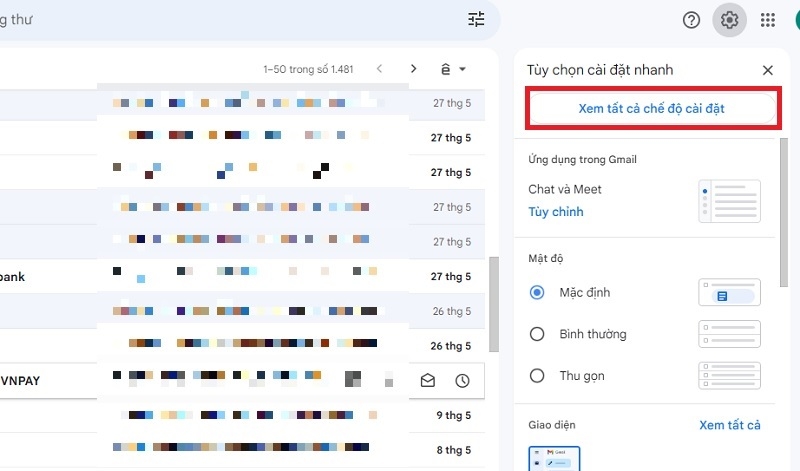Go to the older page arrow
800x471 pixels.
413,69
